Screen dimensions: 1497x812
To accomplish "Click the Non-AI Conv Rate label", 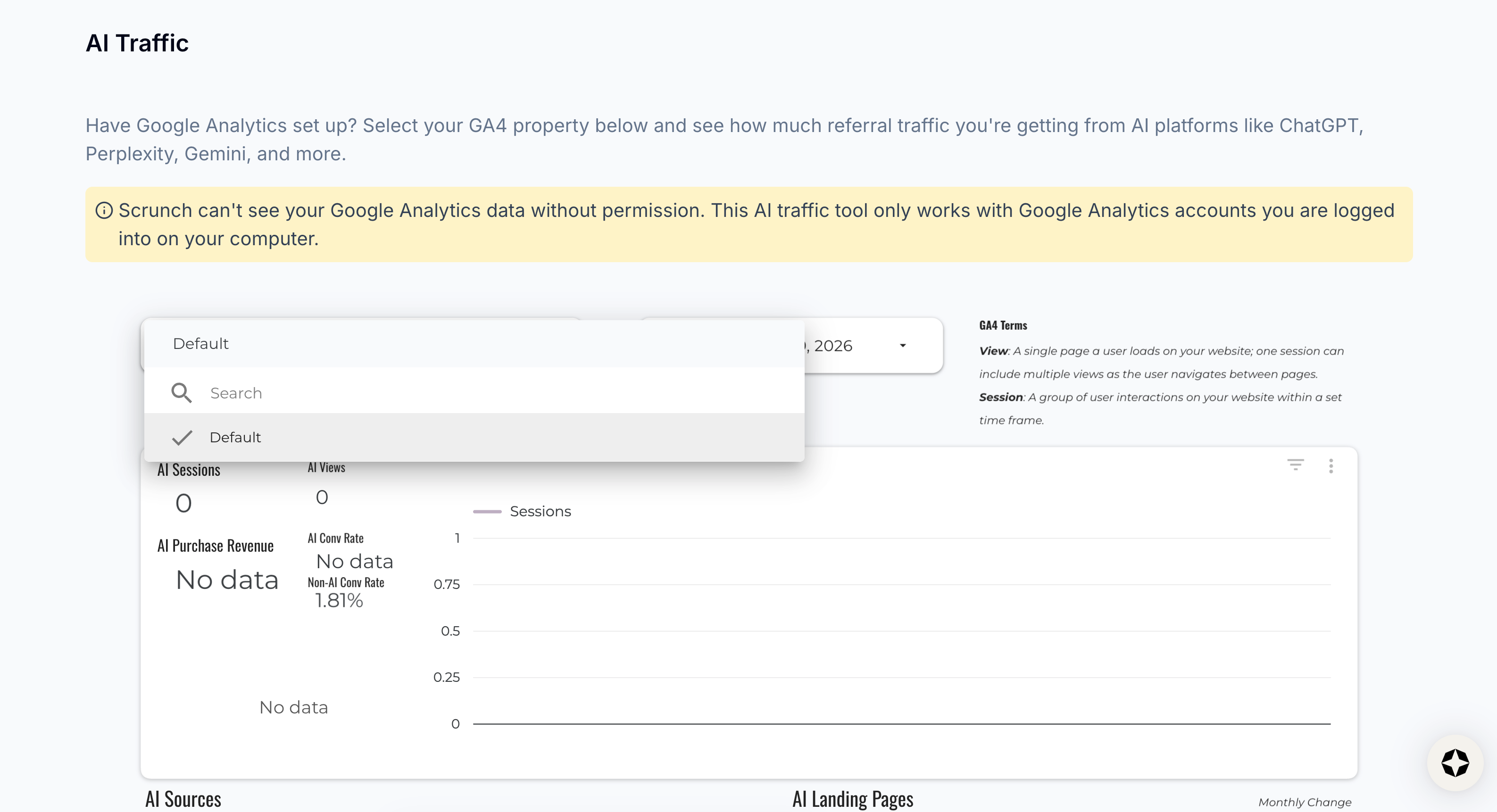I will 346,582.
